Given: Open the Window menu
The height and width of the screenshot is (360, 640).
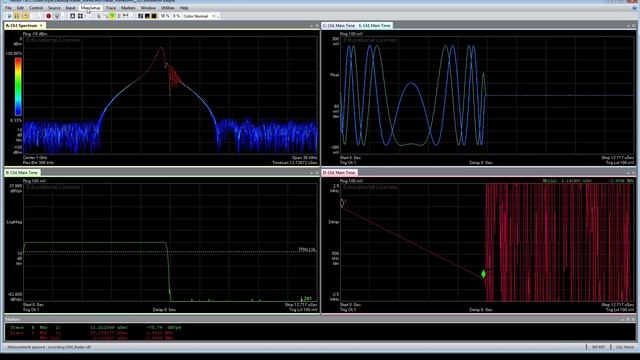Looking at the screenshot, I should pyautogui.click(x=148, y=8).
